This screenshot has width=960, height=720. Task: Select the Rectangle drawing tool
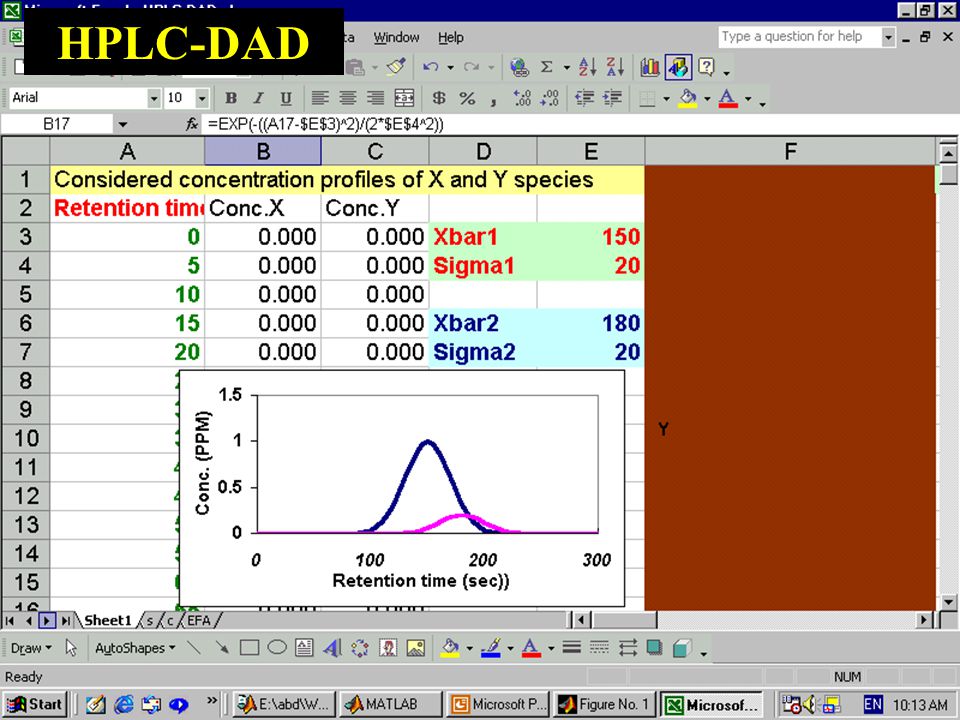click(249, 648)
